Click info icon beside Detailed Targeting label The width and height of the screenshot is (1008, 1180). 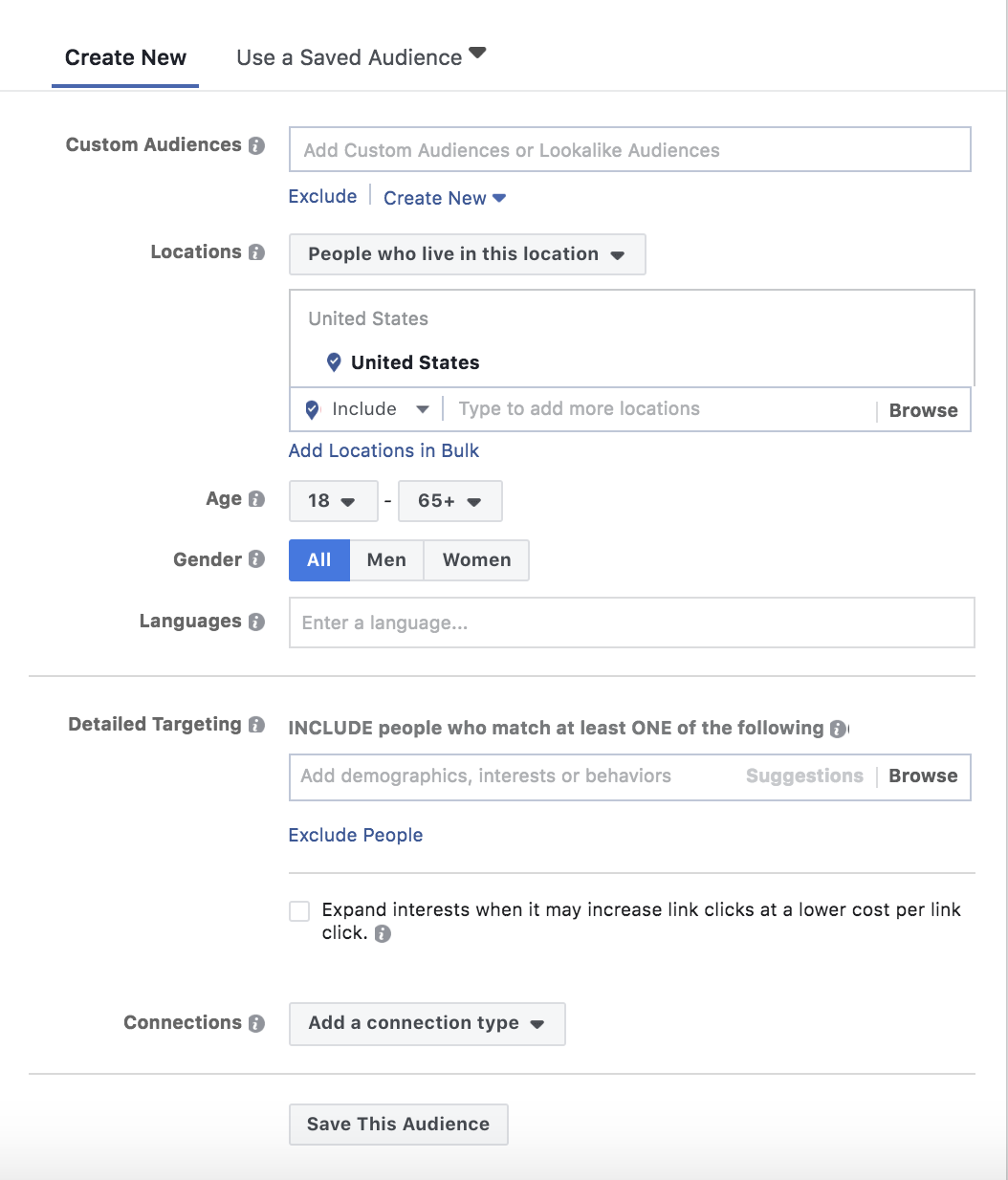pyautogui.click(x=256, y=725)
